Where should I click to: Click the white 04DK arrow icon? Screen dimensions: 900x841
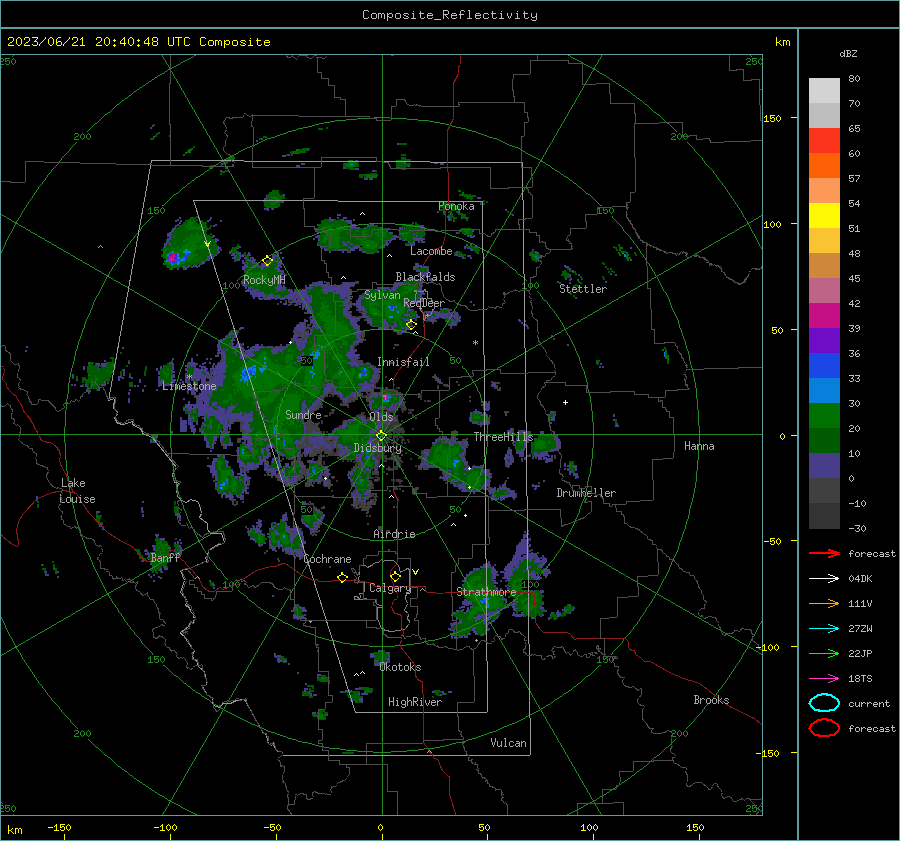click(824, 579)
